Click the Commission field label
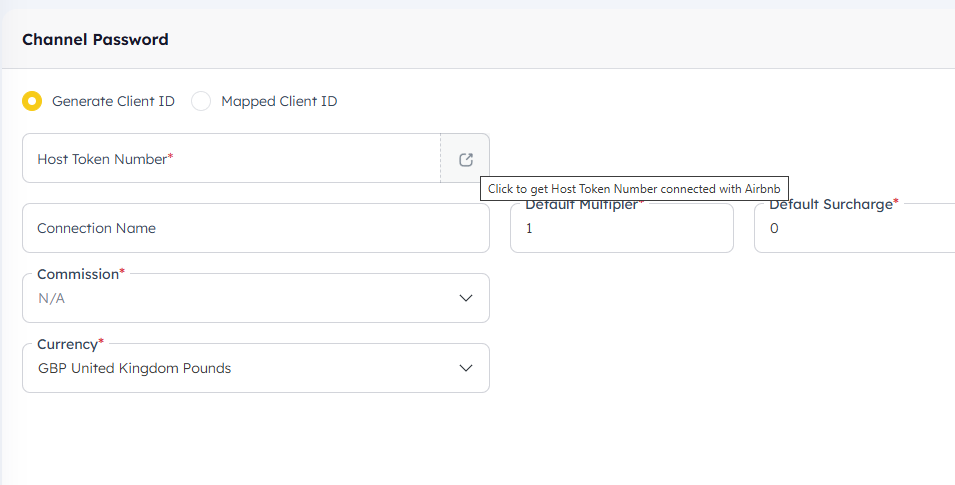955x485 pixels. click(80, 274)
